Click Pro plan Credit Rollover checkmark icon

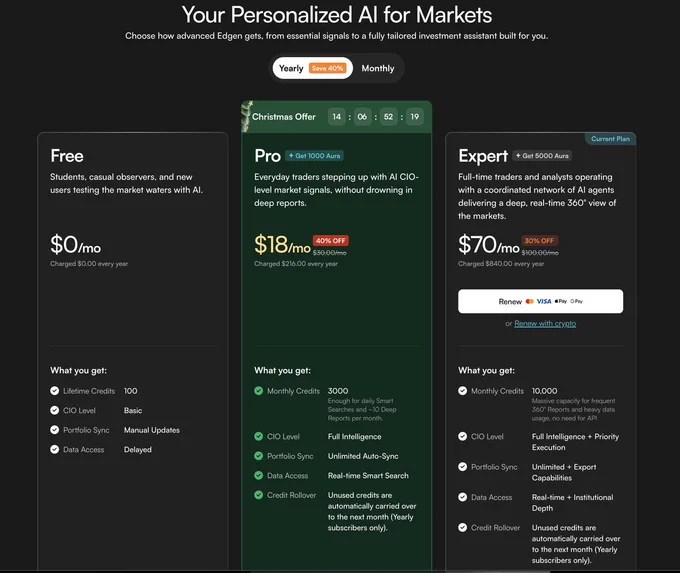pos(258,495)
